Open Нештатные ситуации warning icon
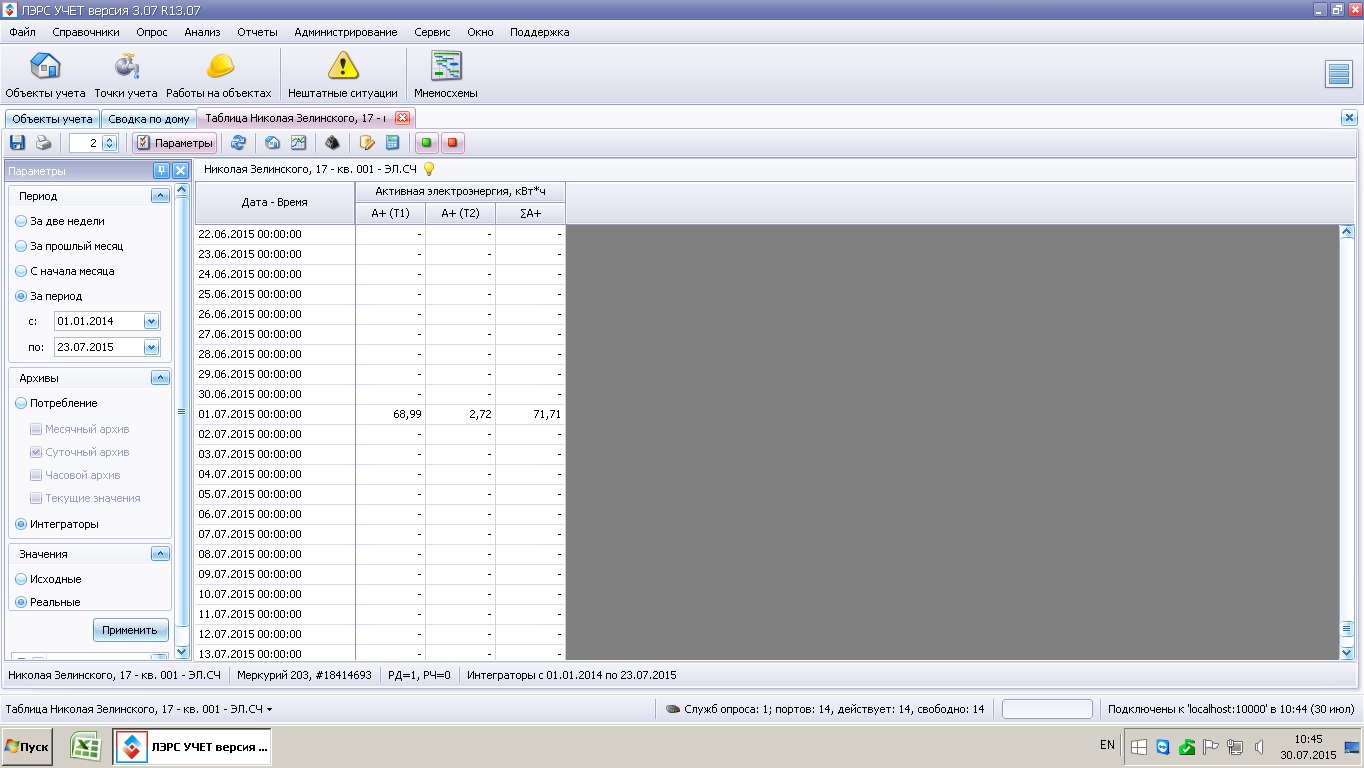 tap(343, 75)
